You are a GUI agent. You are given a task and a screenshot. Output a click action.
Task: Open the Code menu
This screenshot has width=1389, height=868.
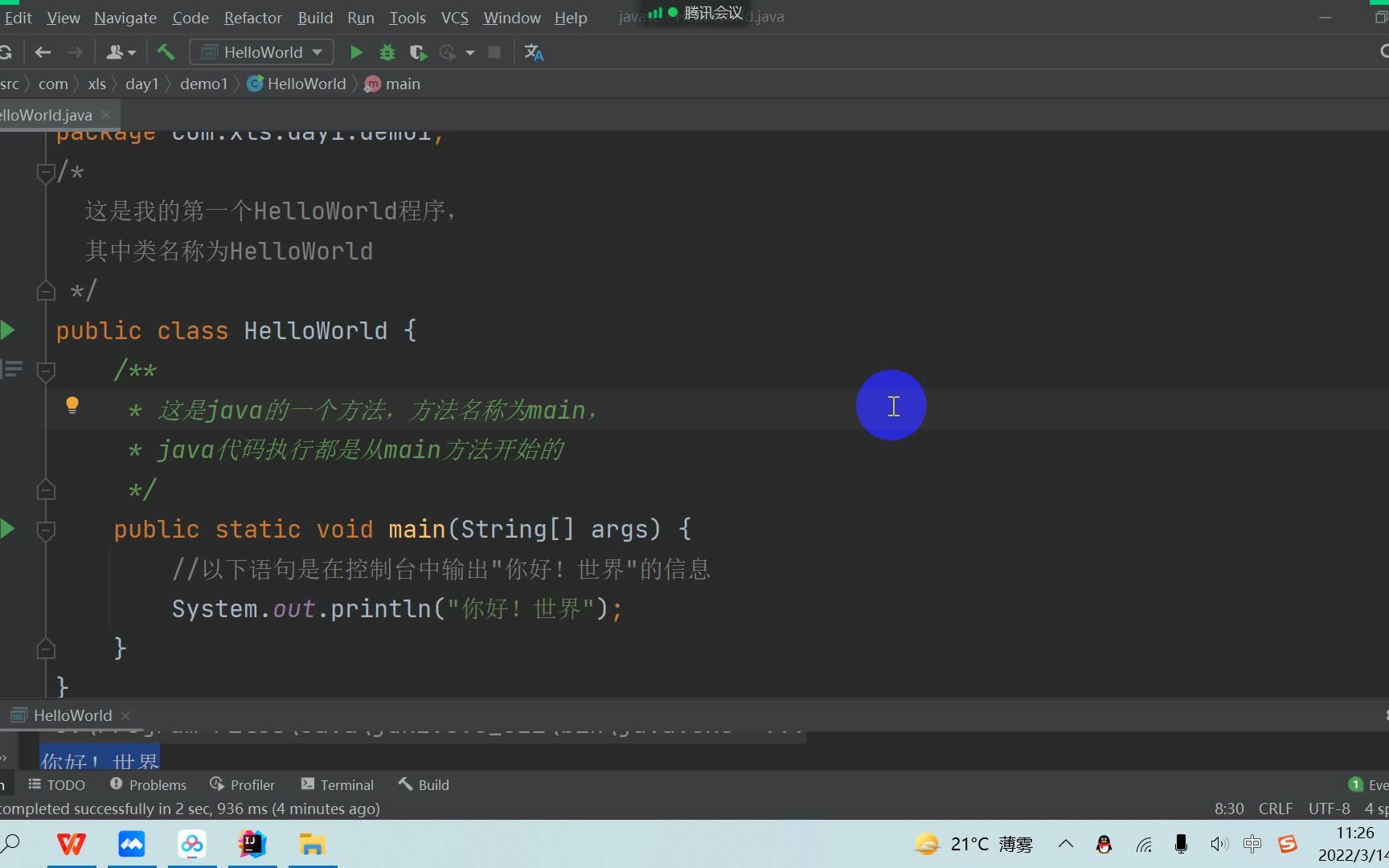click(191, 18)
